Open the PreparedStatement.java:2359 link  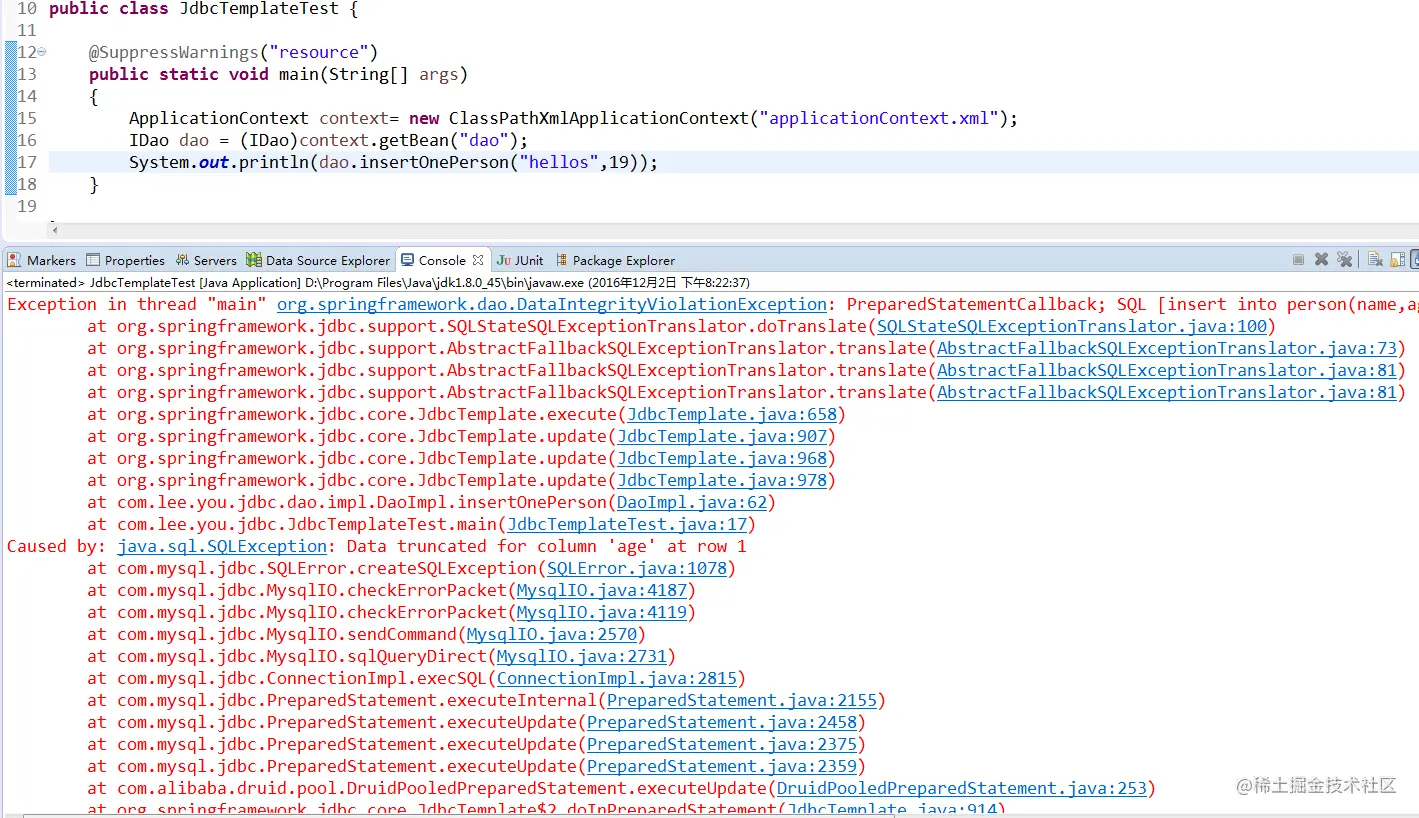pyautogui.click(x=722, y=766)
